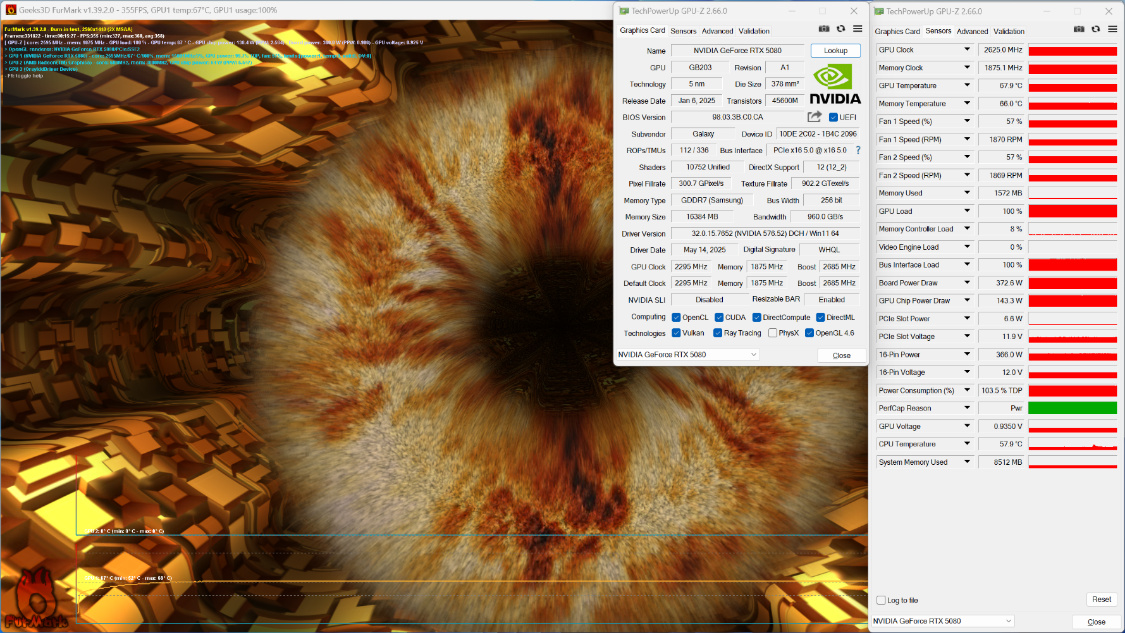Screen dimensions: 1125x633
Task: Open GPU selector dropdown in Graphics Card window
Action: pos(687,355)
